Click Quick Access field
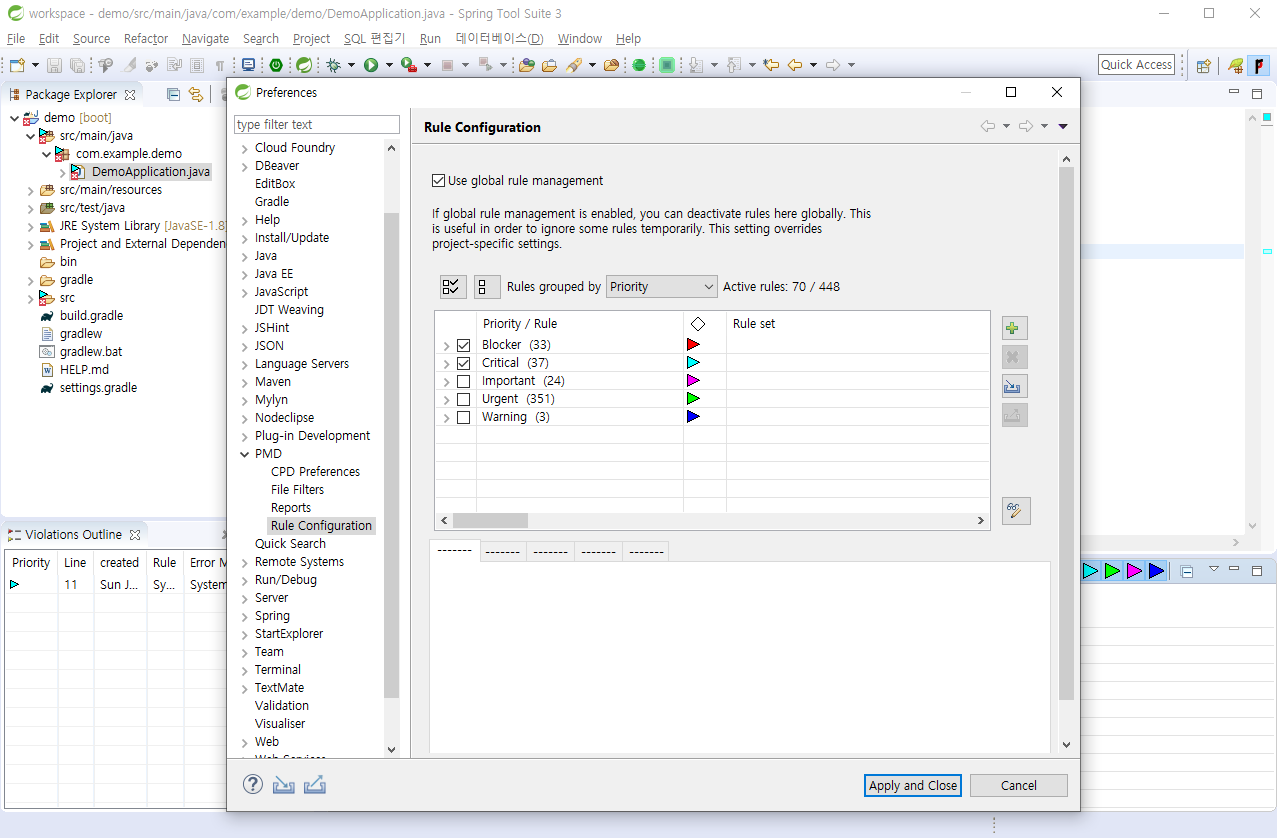 [1136, 65]
